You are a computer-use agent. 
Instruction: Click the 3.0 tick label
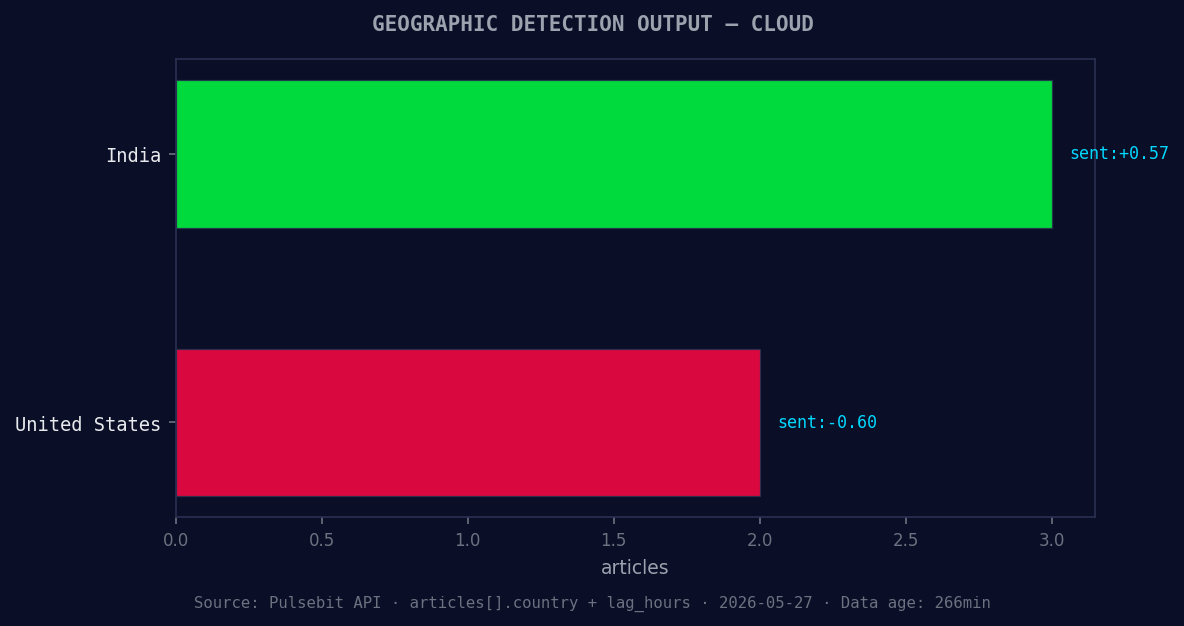(x=1052, y=540)
